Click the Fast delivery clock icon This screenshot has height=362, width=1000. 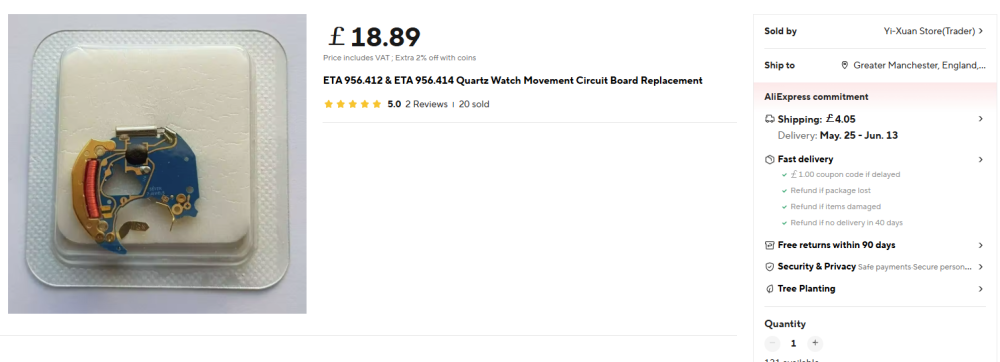tap(770, 159)
